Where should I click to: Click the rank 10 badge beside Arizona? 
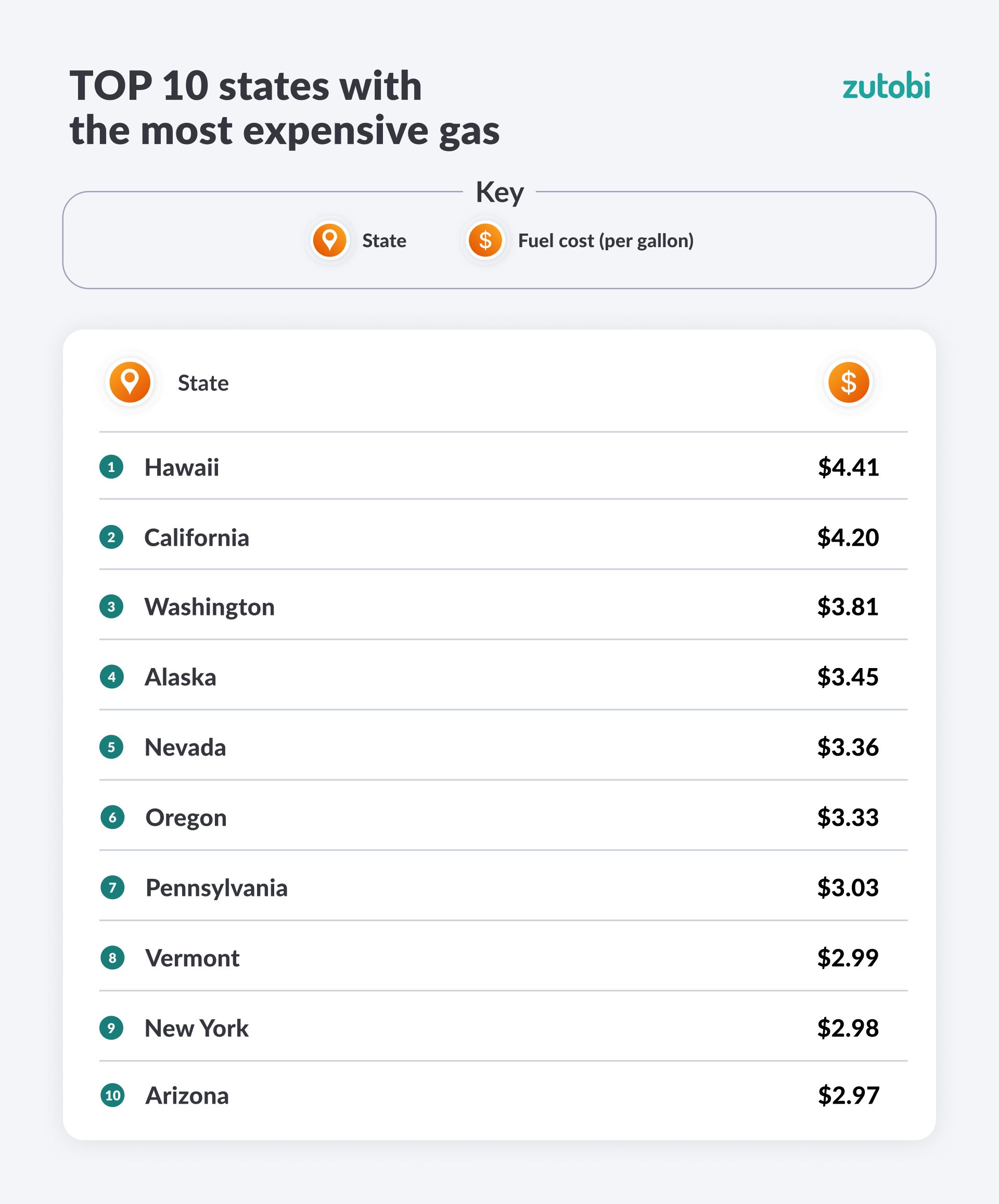tap(112, 1096)
